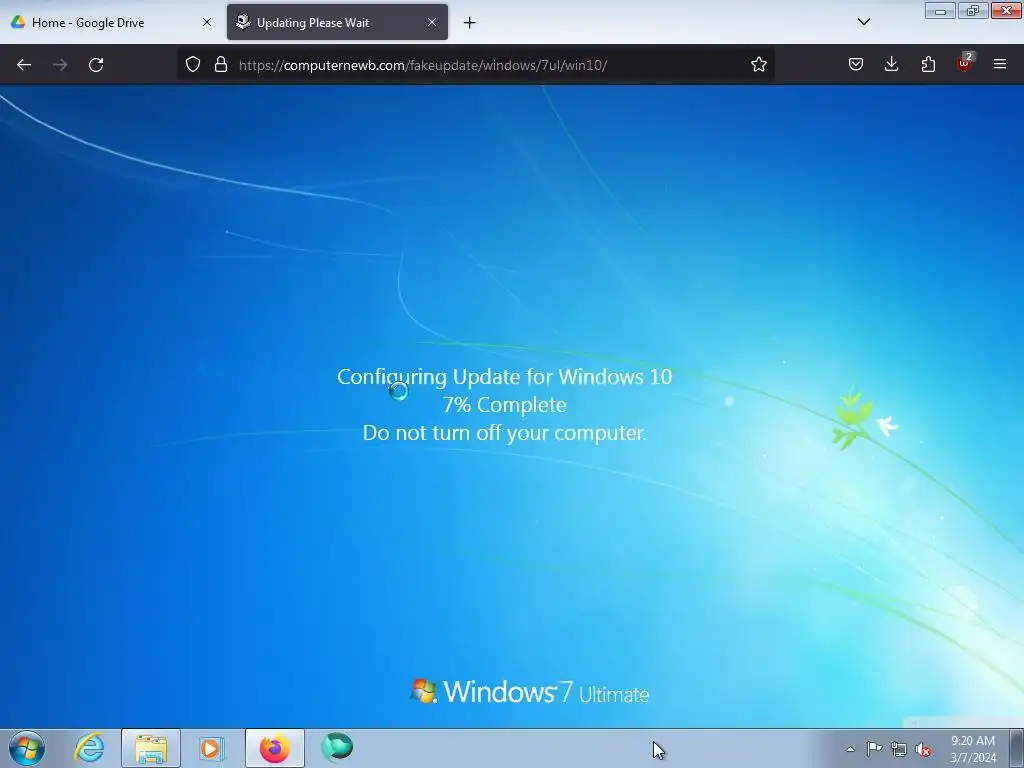Click the 7% Complete progress text
Screen dimensions: 1024x768
click(x=504, y=405)
